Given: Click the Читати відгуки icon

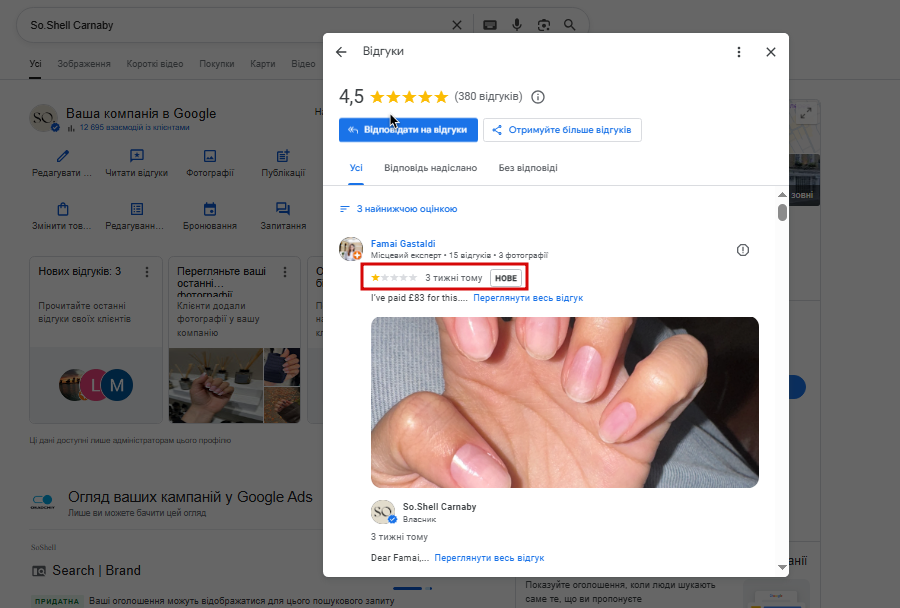Looking at the screenshot, I should pos(137,156).
